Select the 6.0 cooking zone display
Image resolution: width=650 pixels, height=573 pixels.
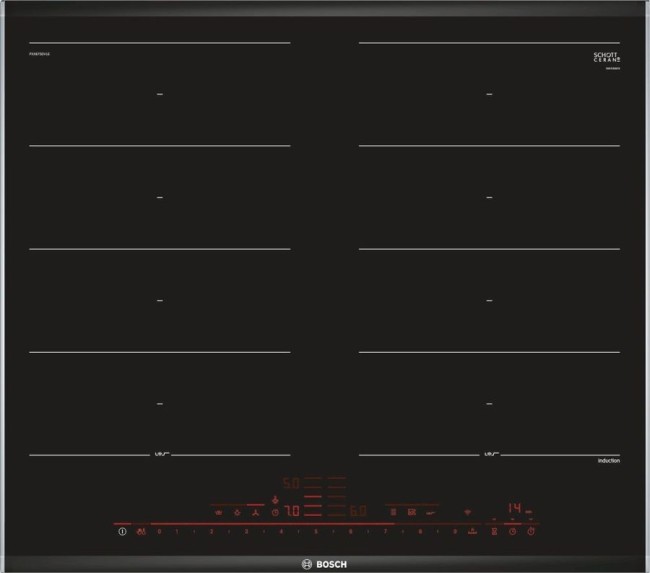pyautogui.click(x=358, y=511)
